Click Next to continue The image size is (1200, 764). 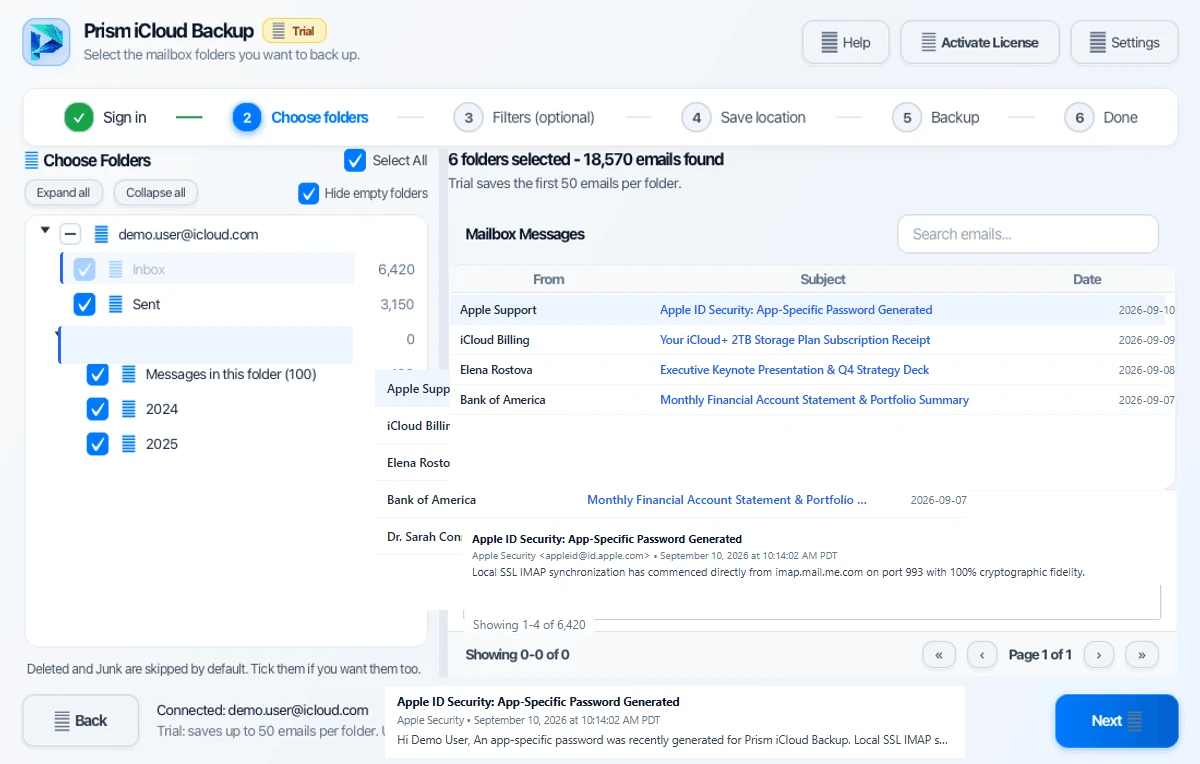coord(1117,721)
